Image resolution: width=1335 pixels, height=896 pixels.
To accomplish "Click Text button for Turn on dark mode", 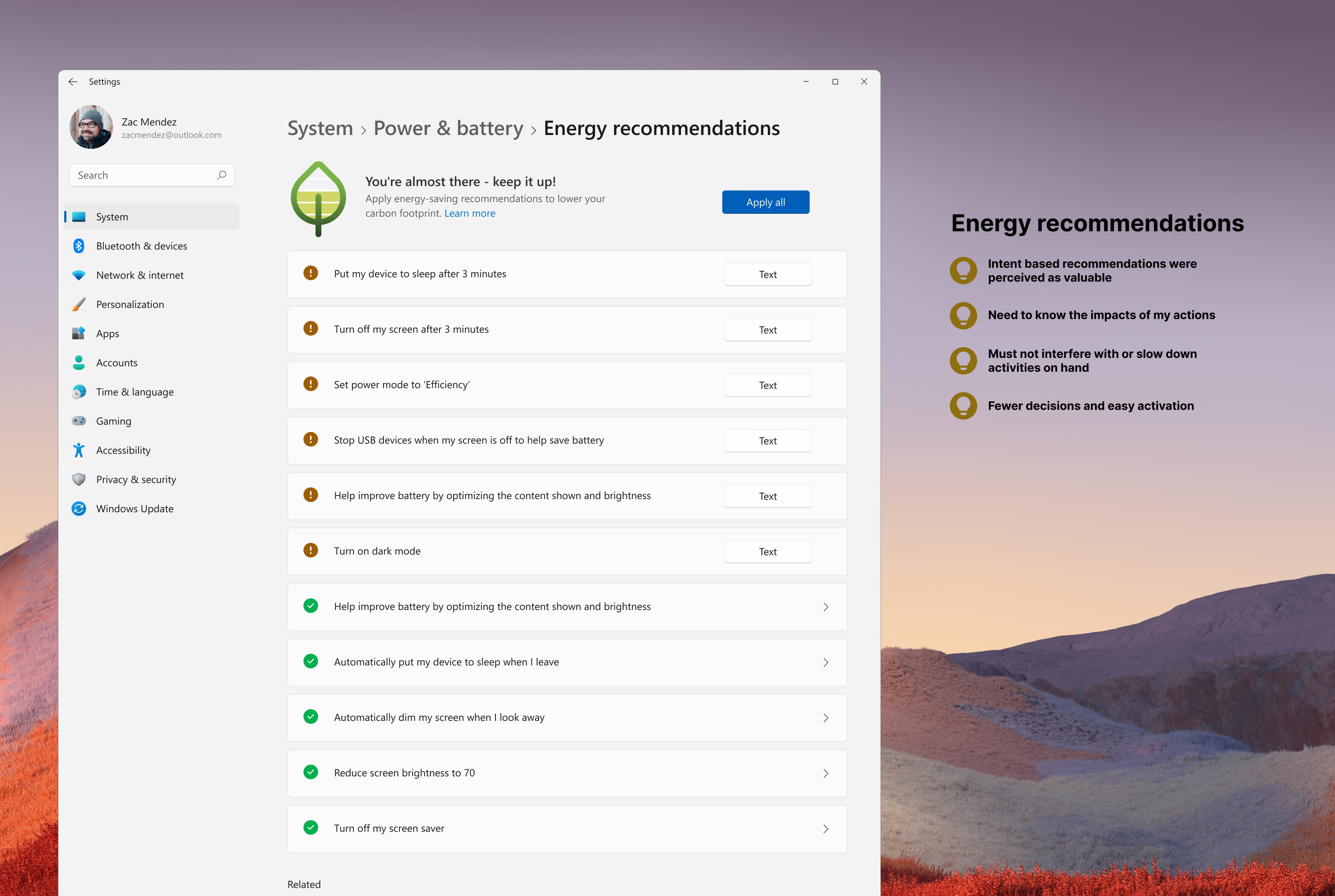I will (768, 552).
